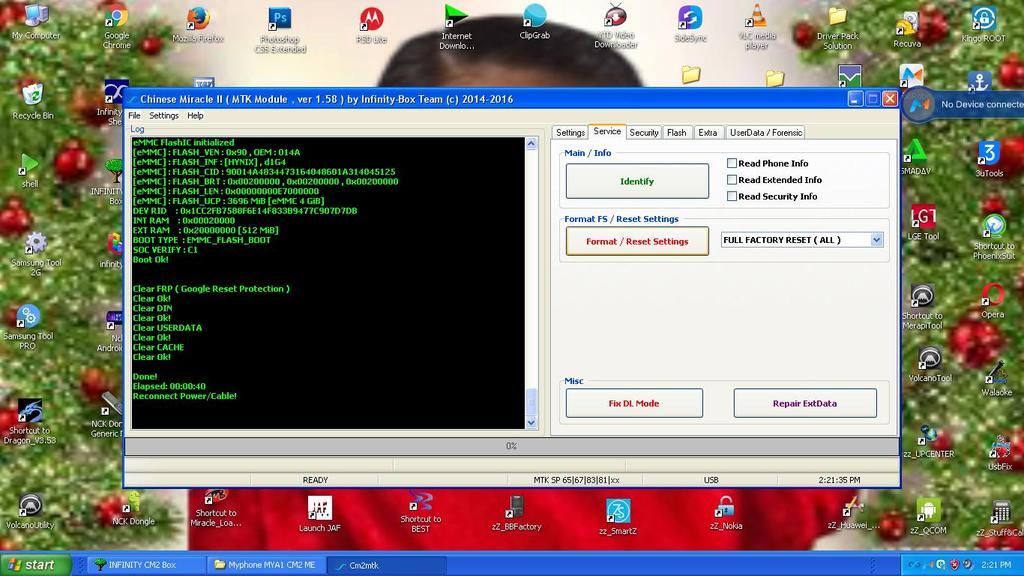Enable the Read Phone Info checkbox

point(732,163)
